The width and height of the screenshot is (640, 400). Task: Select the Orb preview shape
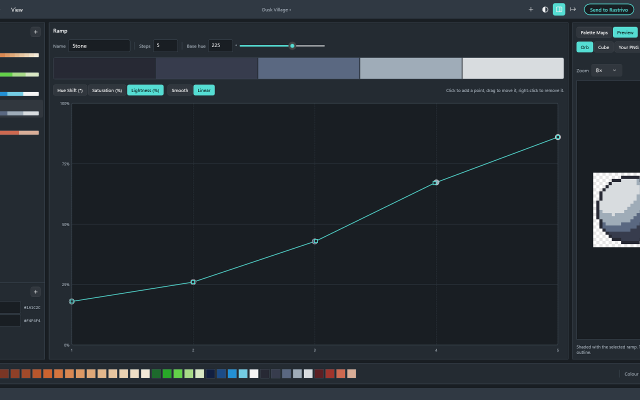[584, 47]
